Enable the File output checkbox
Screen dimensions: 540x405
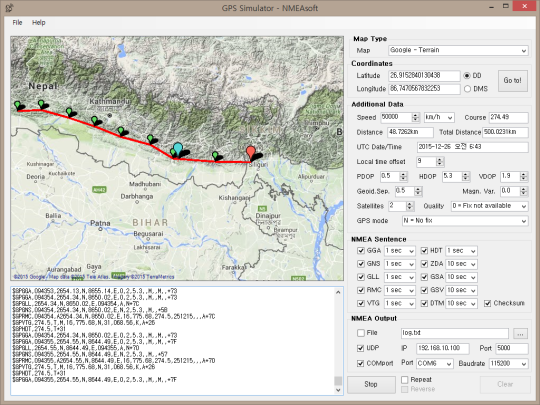[x=361, y=333]
